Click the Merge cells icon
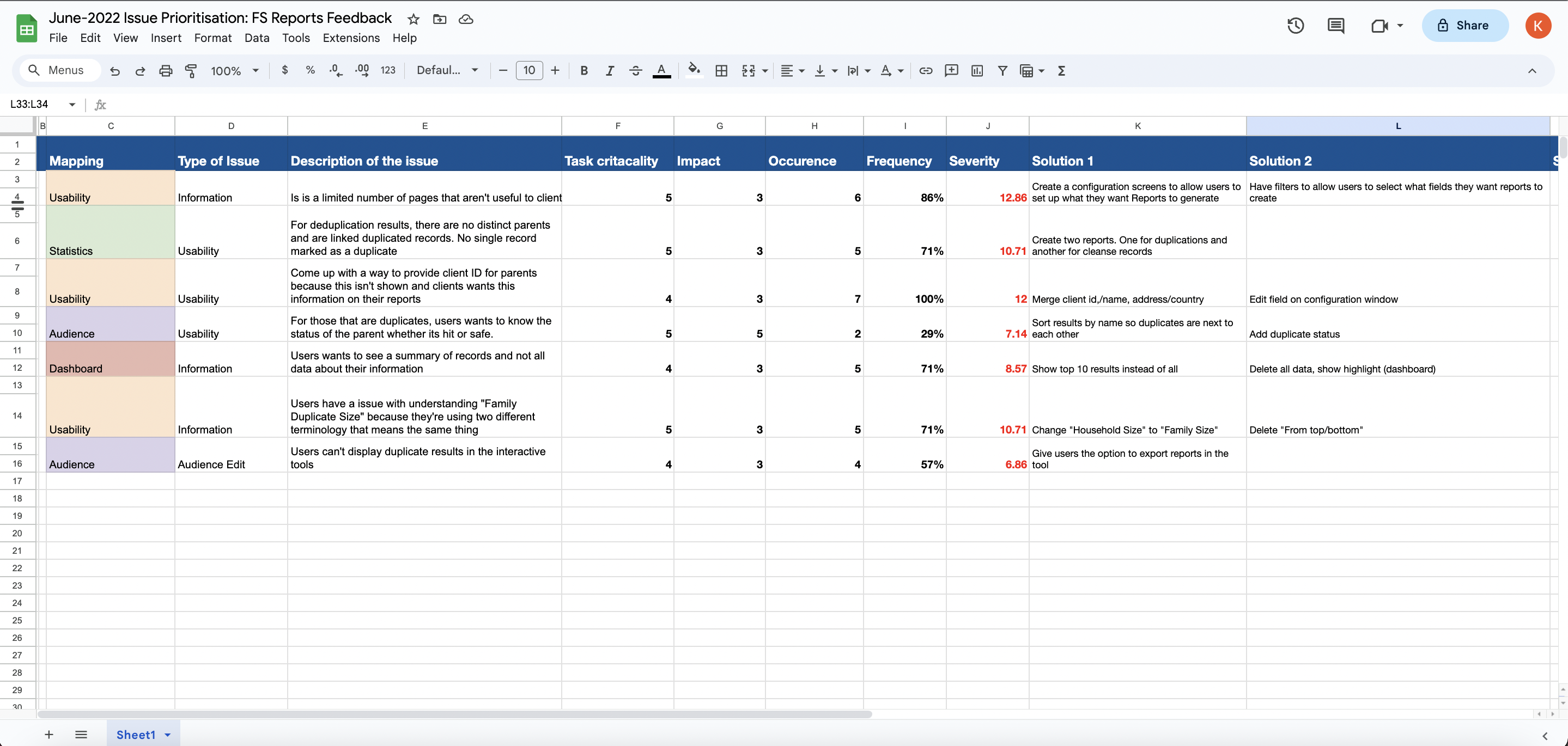1568x746 pixels. pyautogui.click(x=748, y=71)
